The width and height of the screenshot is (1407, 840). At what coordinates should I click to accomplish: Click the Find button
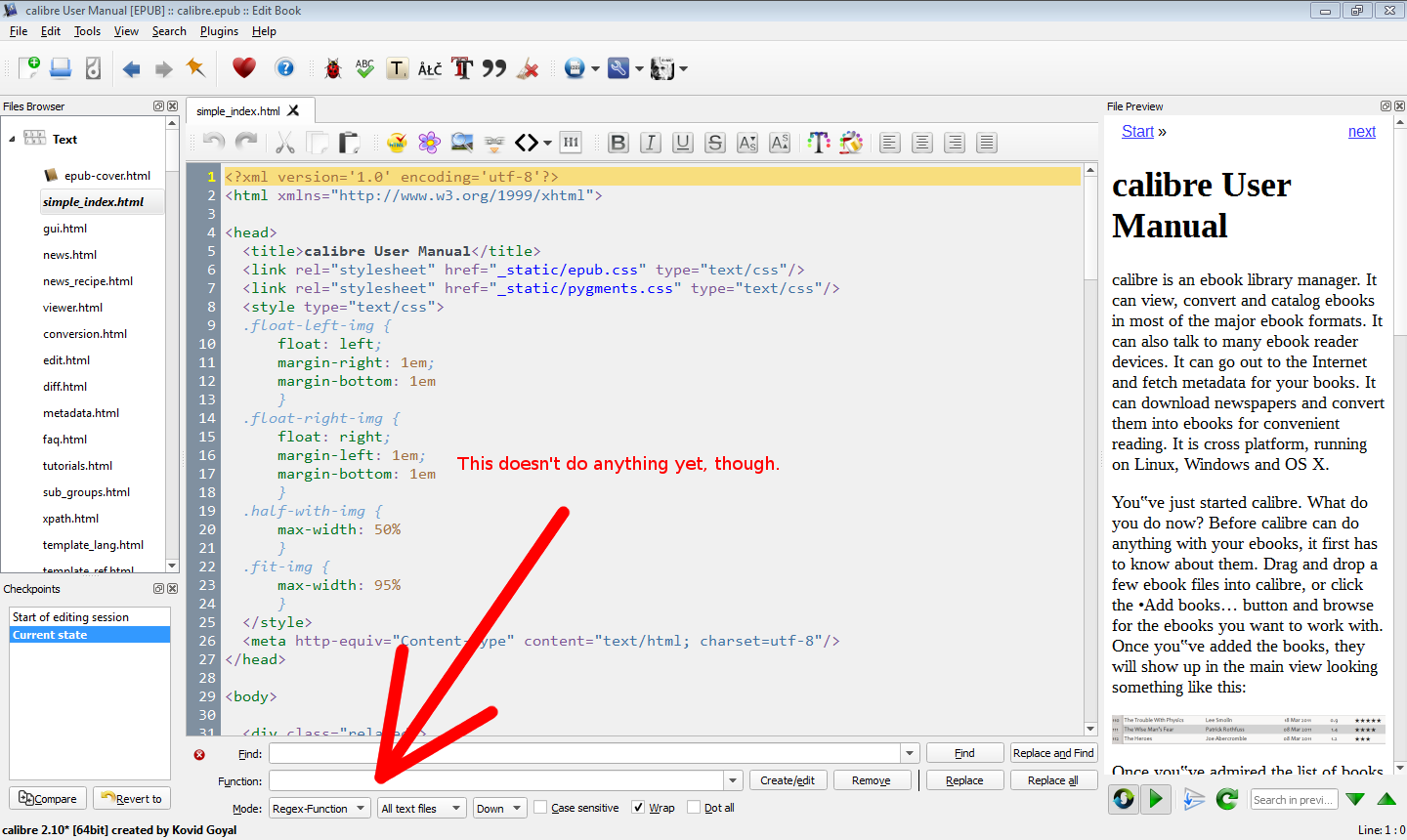[964, 753]
